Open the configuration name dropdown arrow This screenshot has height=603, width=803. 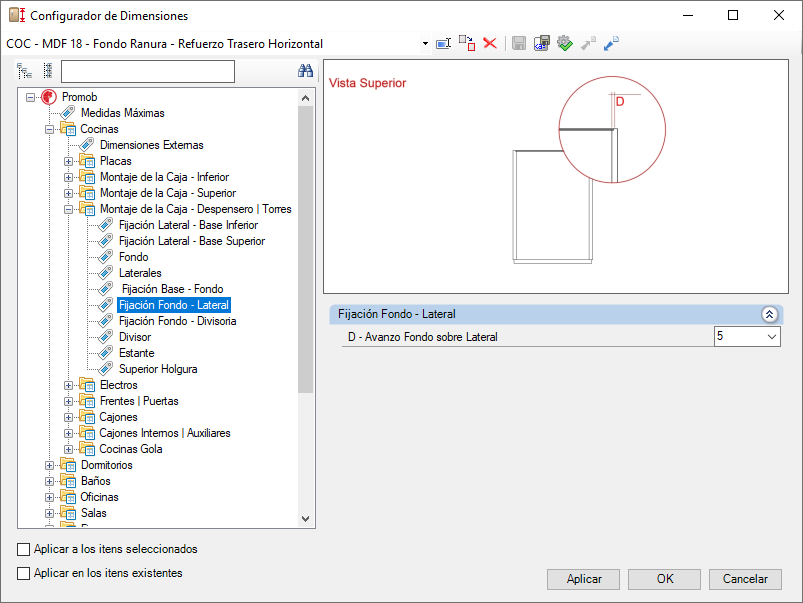coord(425,44)
